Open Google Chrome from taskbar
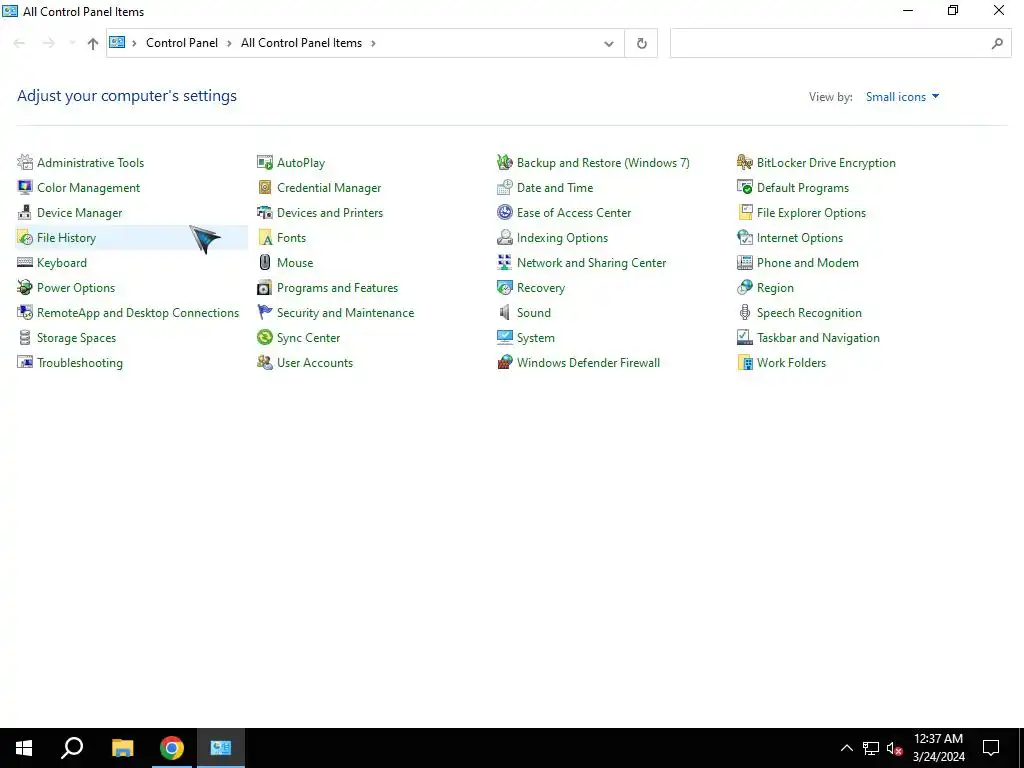Screen dimensions: 1024x768 pyautogui.click(x=172, y=748)
